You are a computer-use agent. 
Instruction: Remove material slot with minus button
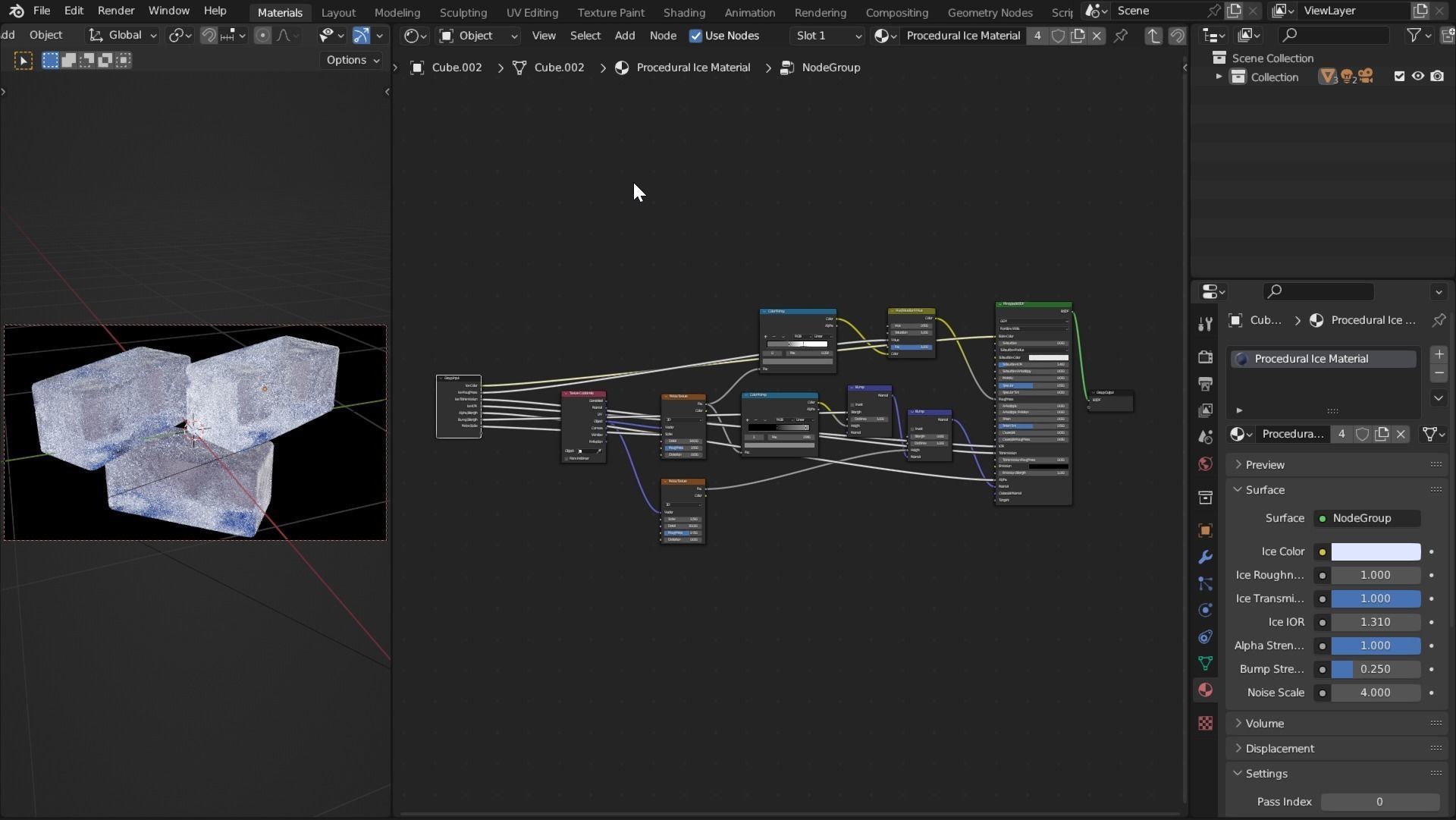(x=1439, y=372)
